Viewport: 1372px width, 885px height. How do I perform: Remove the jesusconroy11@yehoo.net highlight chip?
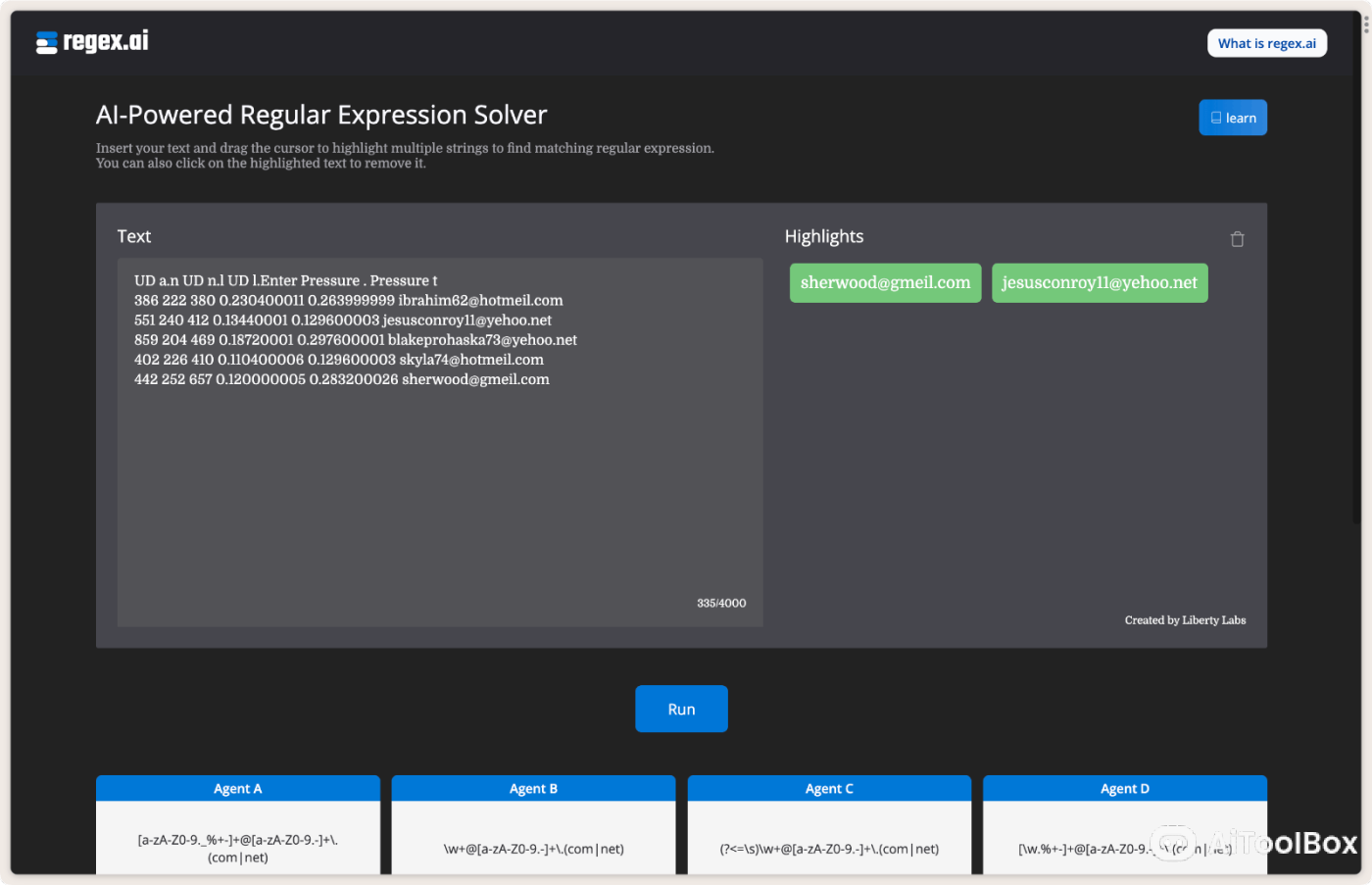coord(1100,281)
